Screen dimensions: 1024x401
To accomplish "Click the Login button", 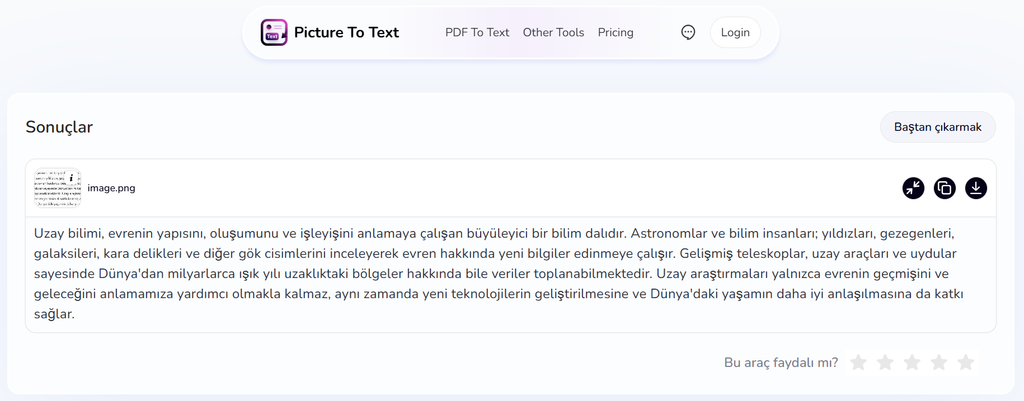I will coord(735,33).
